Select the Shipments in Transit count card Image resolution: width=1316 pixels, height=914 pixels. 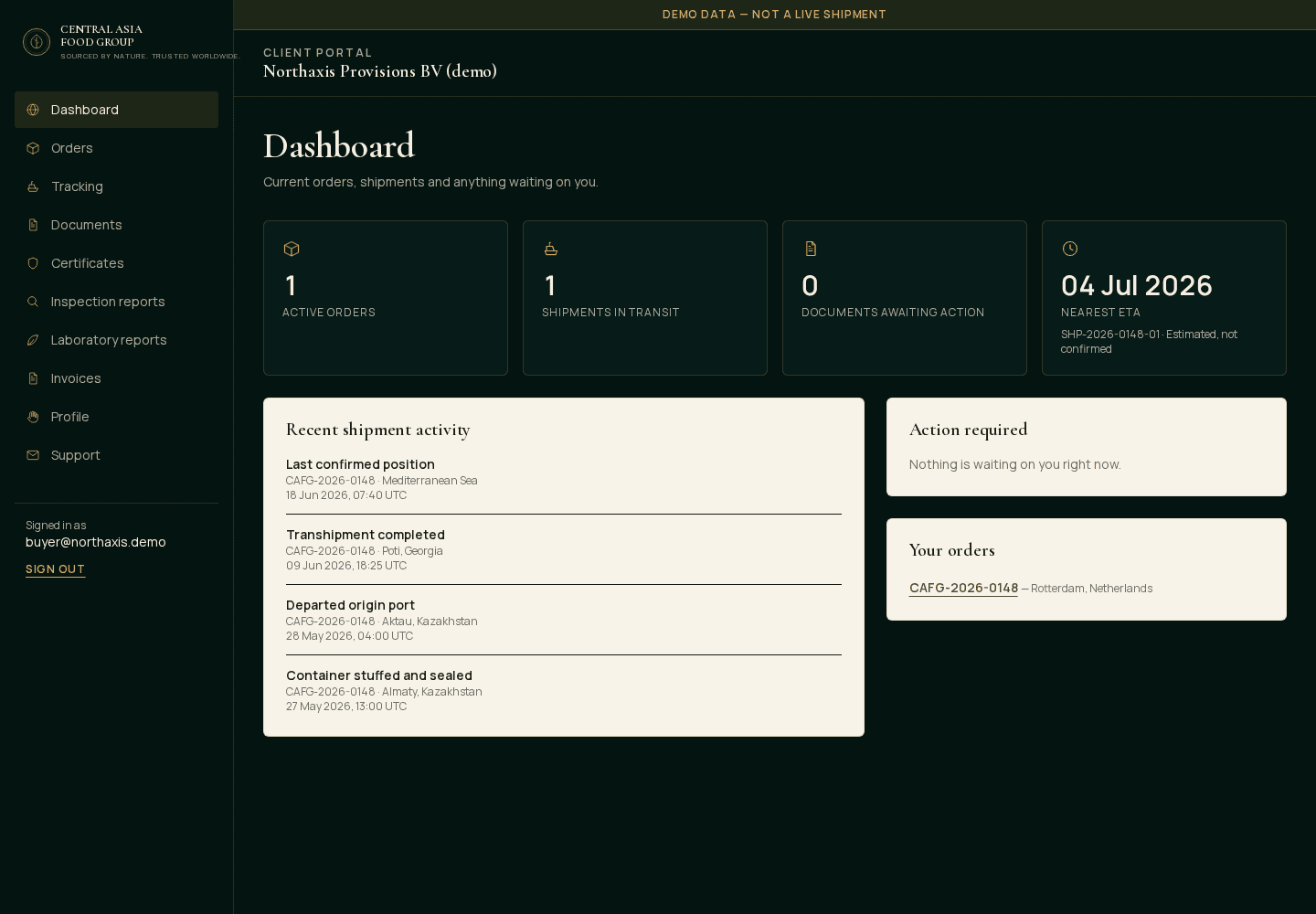[x=645, y=298]
